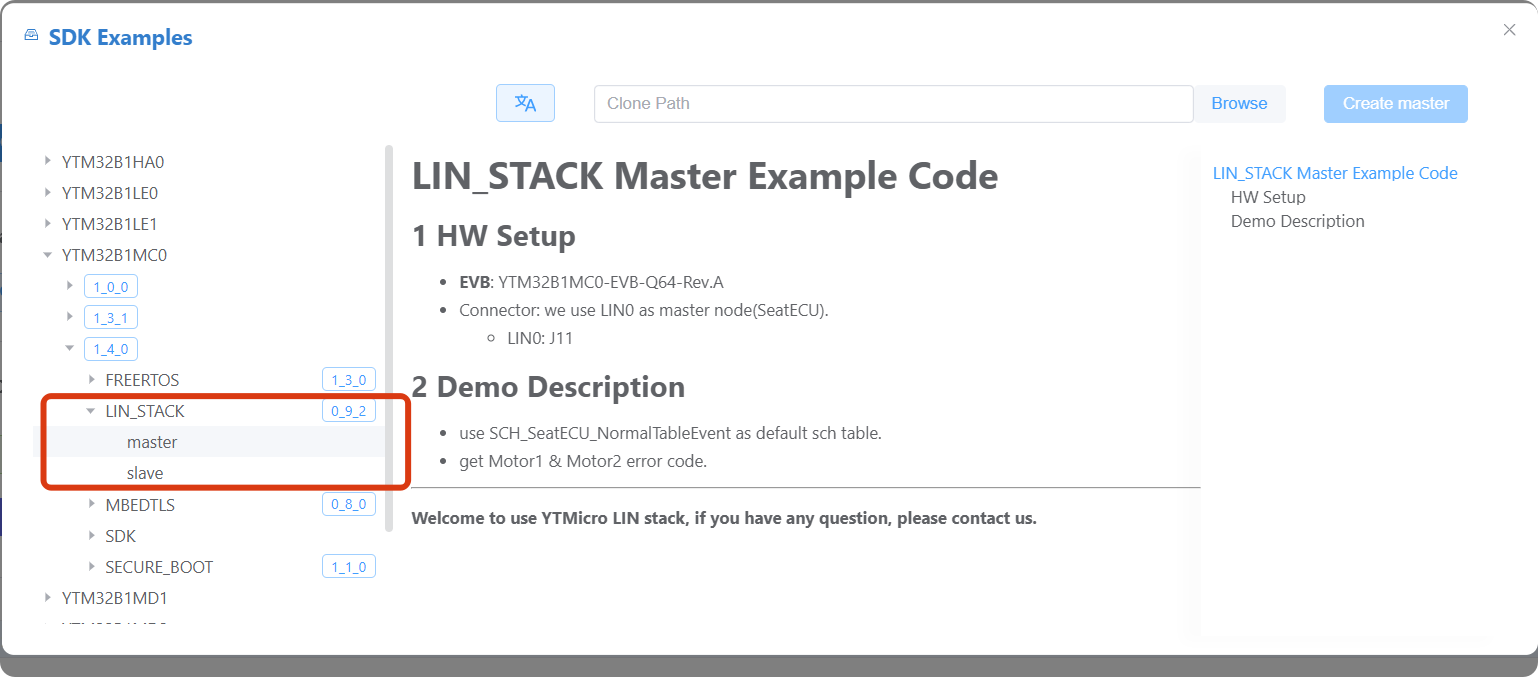Select the YTM32B1LE1 tree item
1538x677 pixels.
pyautogui.click(x=109, y=223)
